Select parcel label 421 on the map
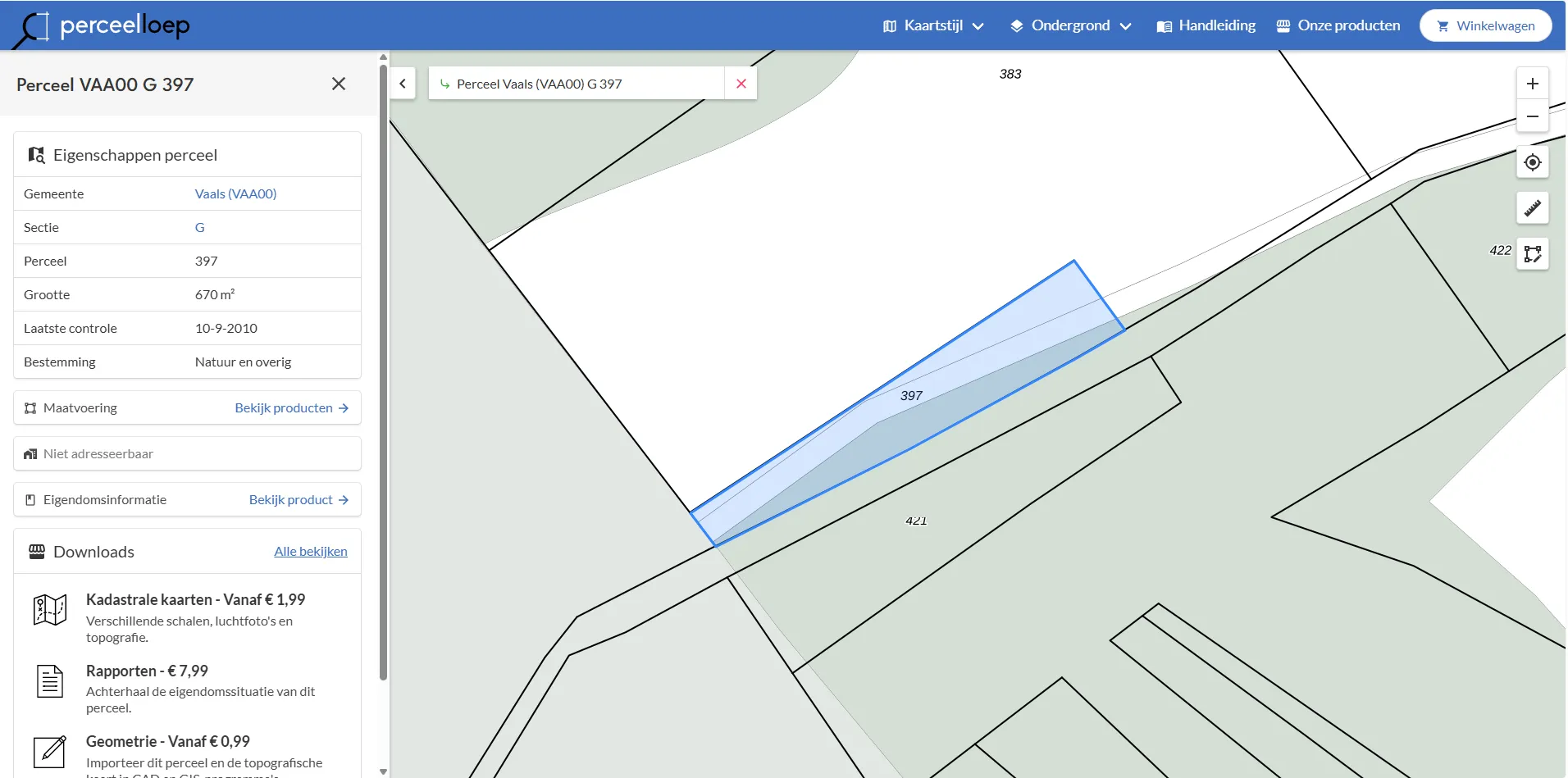Screen dimensions: 1568x778 click(x=916, y=521)
